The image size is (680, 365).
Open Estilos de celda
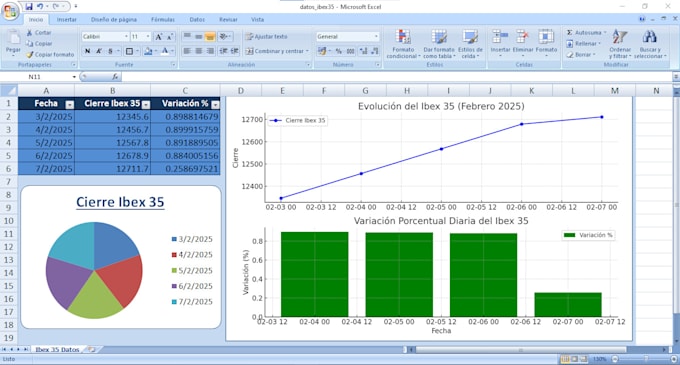470,45
